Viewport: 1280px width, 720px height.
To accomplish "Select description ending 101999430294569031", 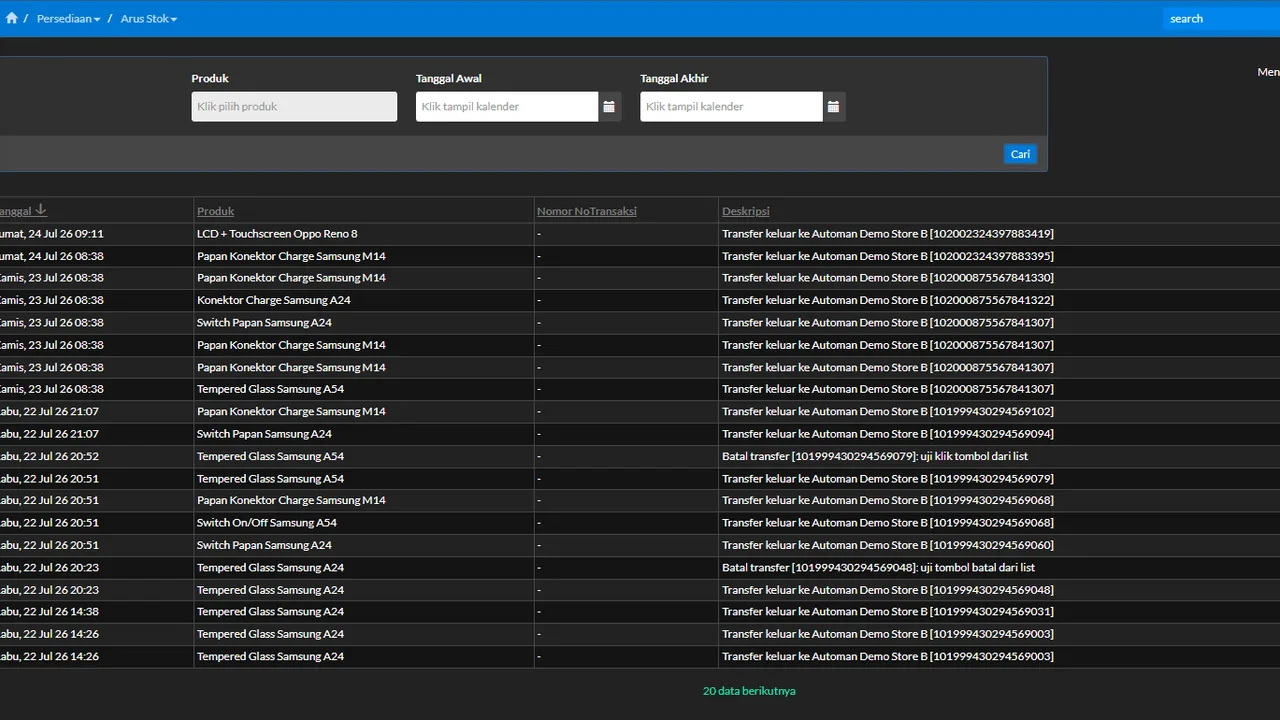I will click(x=887, y=611).
